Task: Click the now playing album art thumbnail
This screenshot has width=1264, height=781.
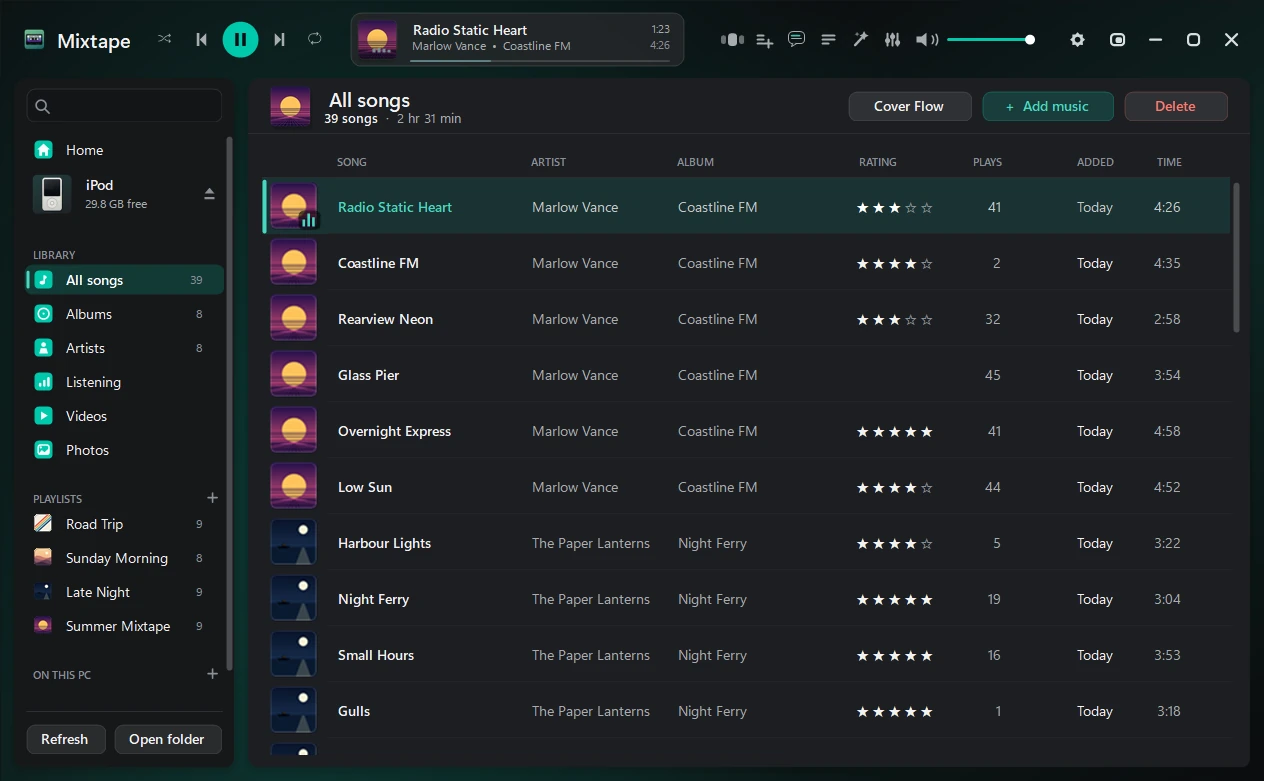Action: tap(378, 39)
